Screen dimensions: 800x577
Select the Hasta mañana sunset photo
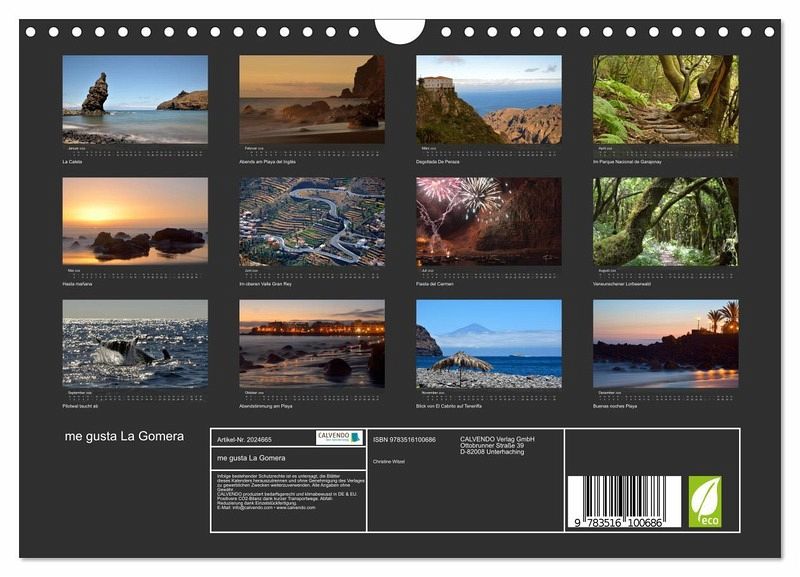pyautogui.click(x=135, y=221)
